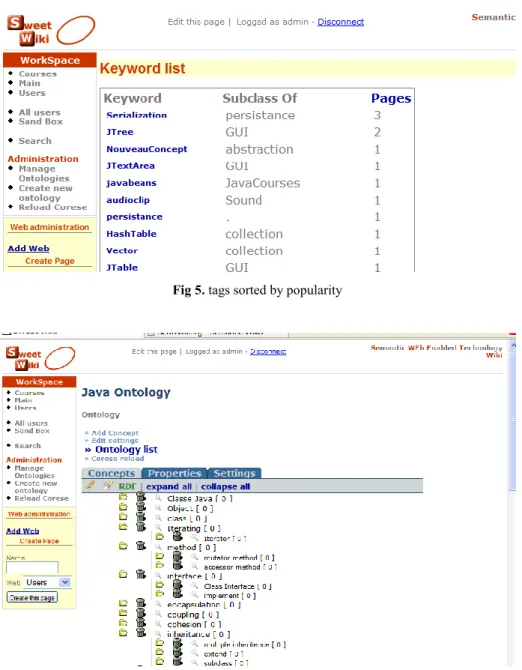
Task: Open the JTree keyword
Action: 120,132
